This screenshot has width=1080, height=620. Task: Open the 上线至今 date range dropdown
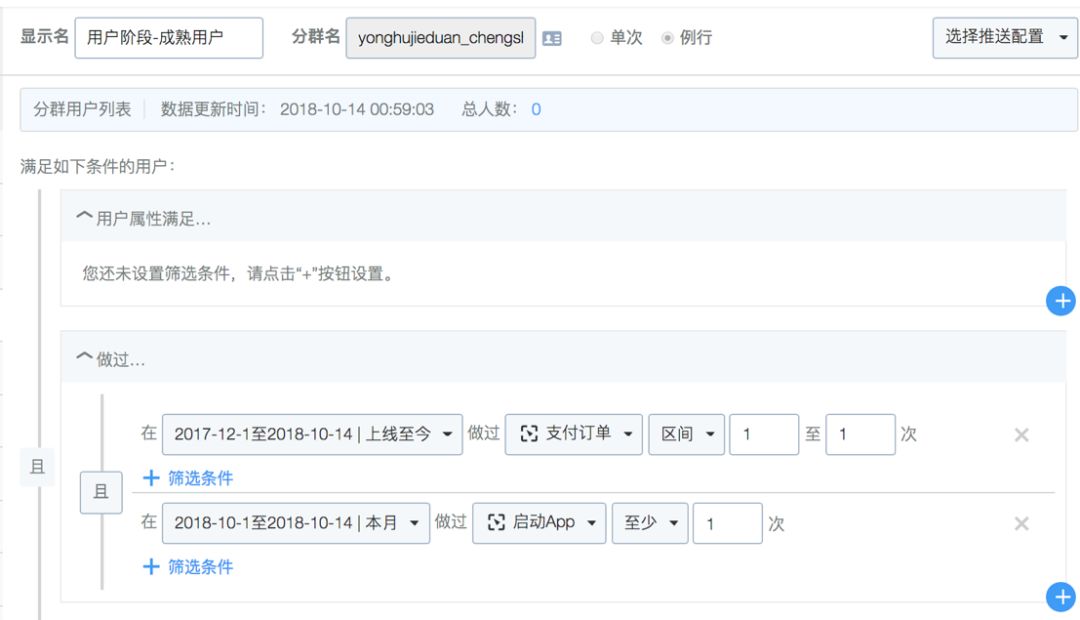[x=312, y=434]
